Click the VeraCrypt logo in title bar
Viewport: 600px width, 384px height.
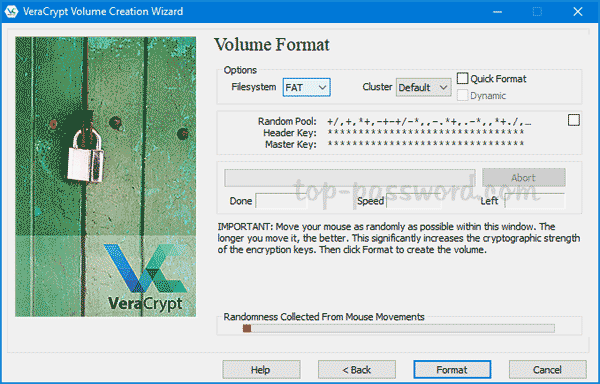[11, 11]
